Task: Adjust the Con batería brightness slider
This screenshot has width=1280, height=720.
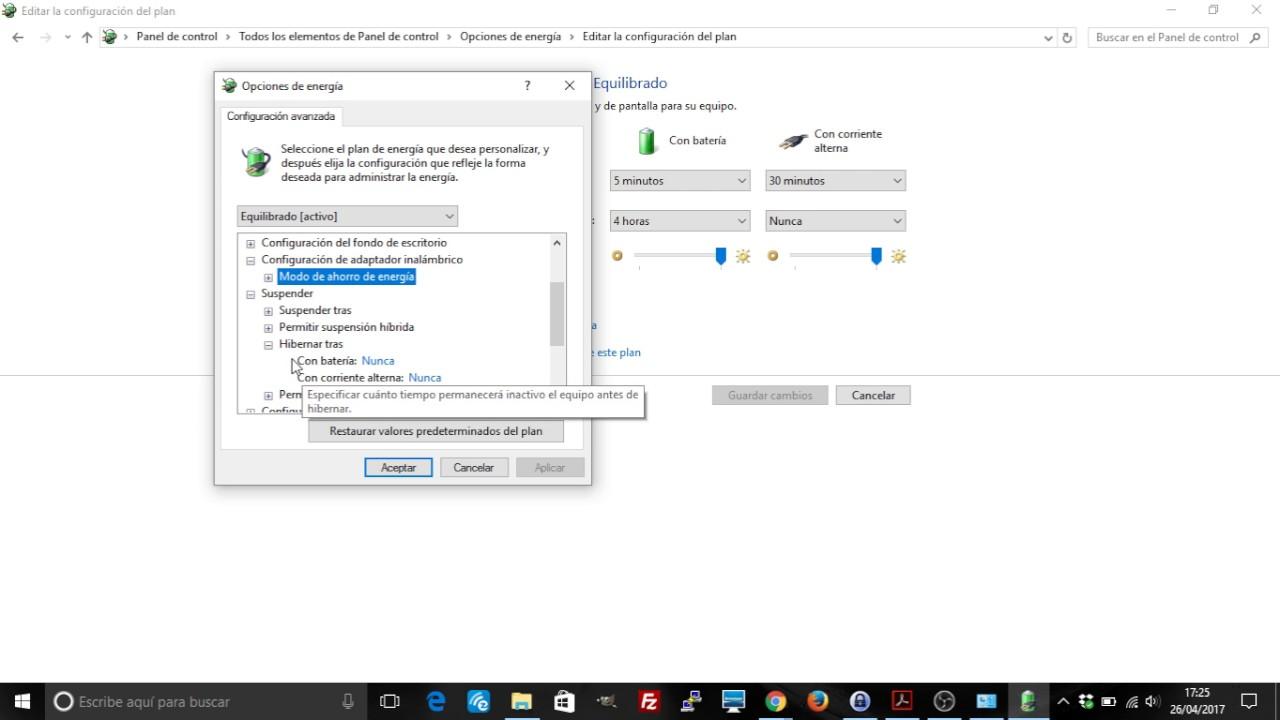Action: pos(720,256)
